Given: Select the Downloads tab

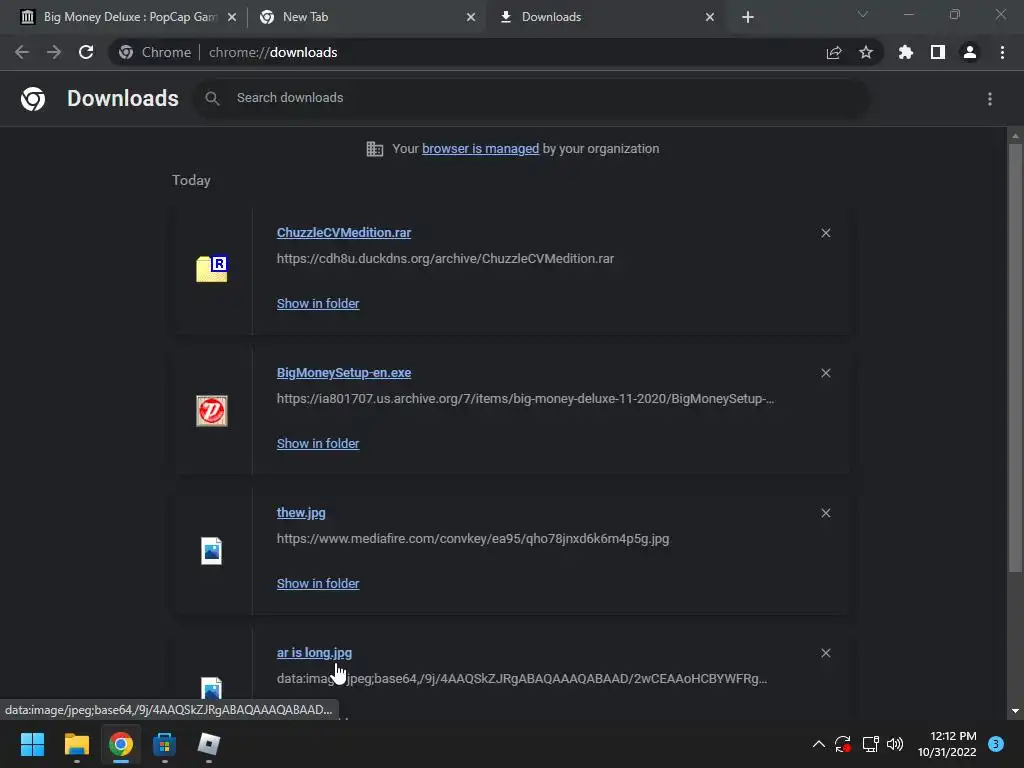Looking at the screenshot, I should point(604,17).
